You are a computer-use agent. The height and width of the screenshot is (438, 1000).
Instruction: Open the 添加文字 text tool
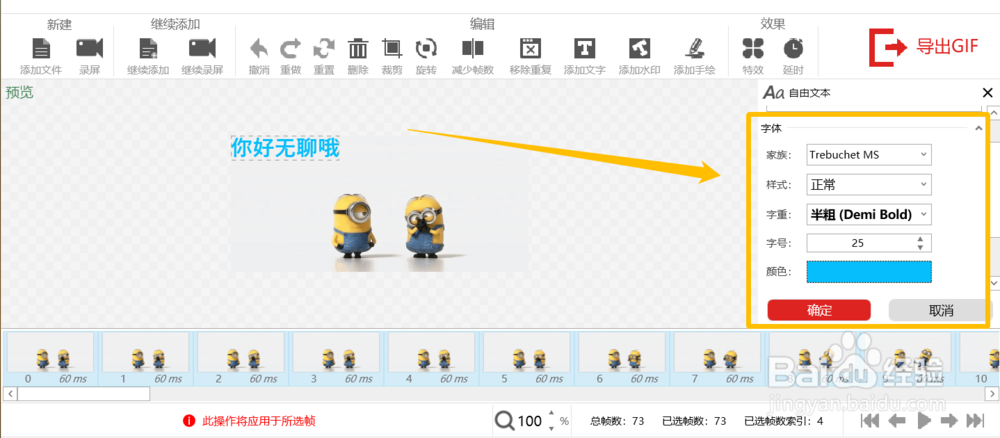(584, 49)
